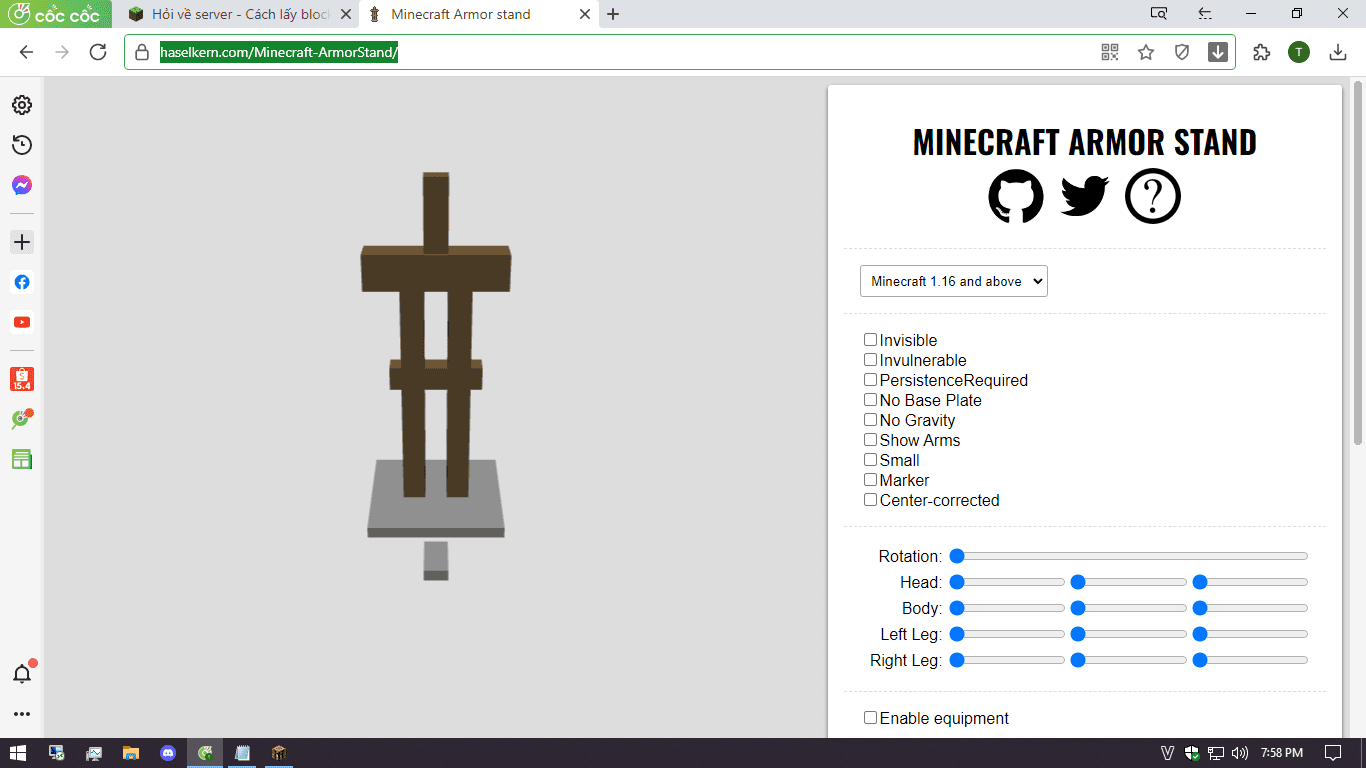Open a new browser tab
The height and width of the screenshot is (768, 1366).
pos(613,14)
